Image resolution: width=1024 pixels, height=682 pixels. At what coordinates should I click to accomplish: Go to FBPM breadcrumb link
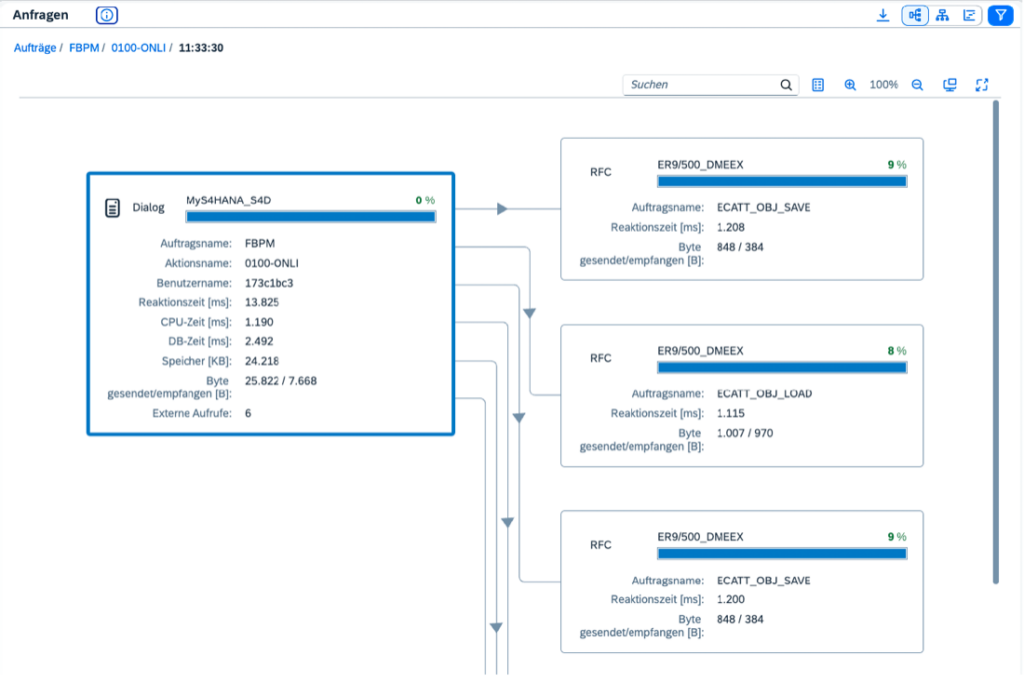click(84, 48)
